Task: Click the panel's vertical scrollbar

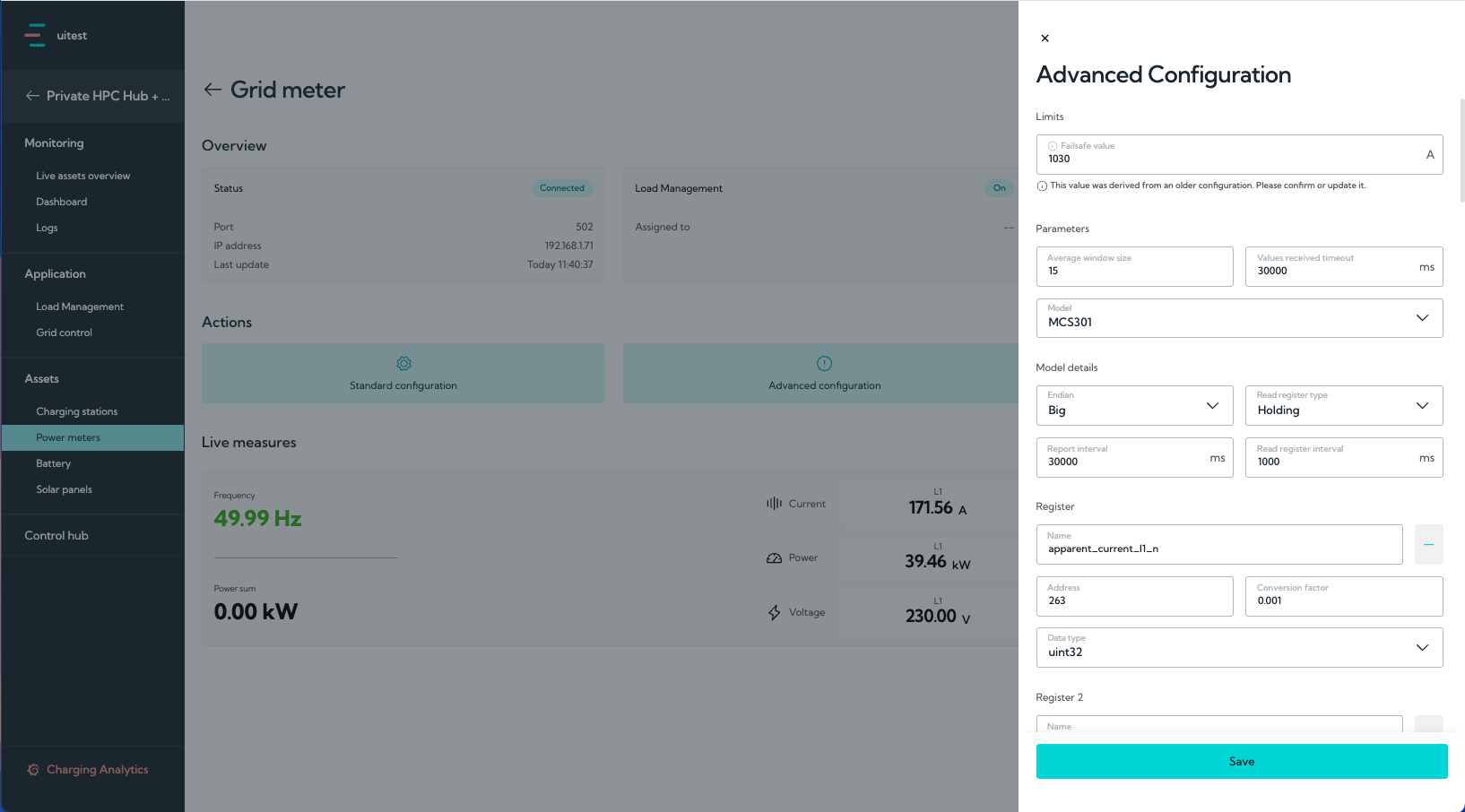Action: (1462, 150)
